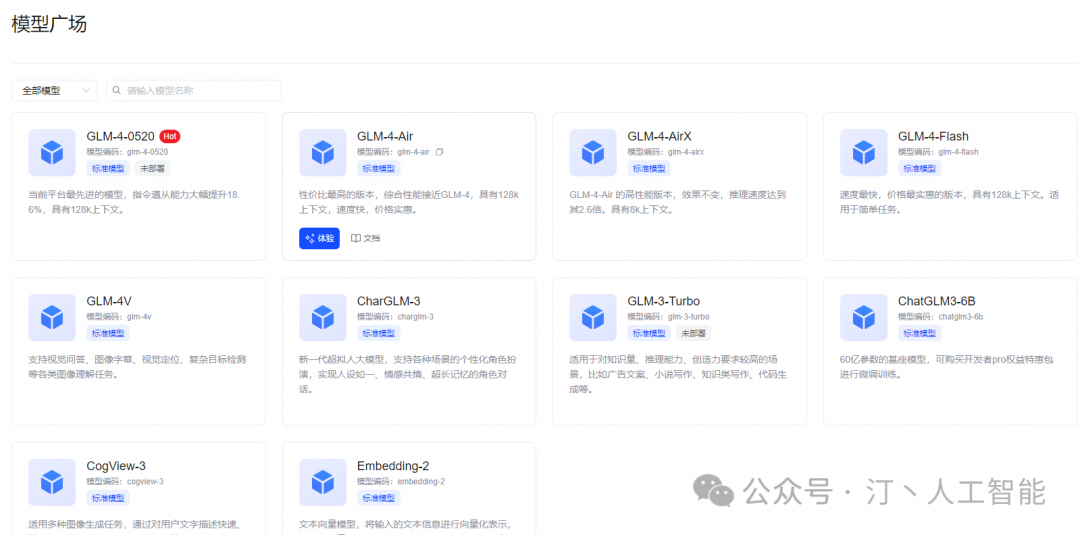The image size is (1080, 535).
Task: Click model code text charglm-3
Action: 415,317
